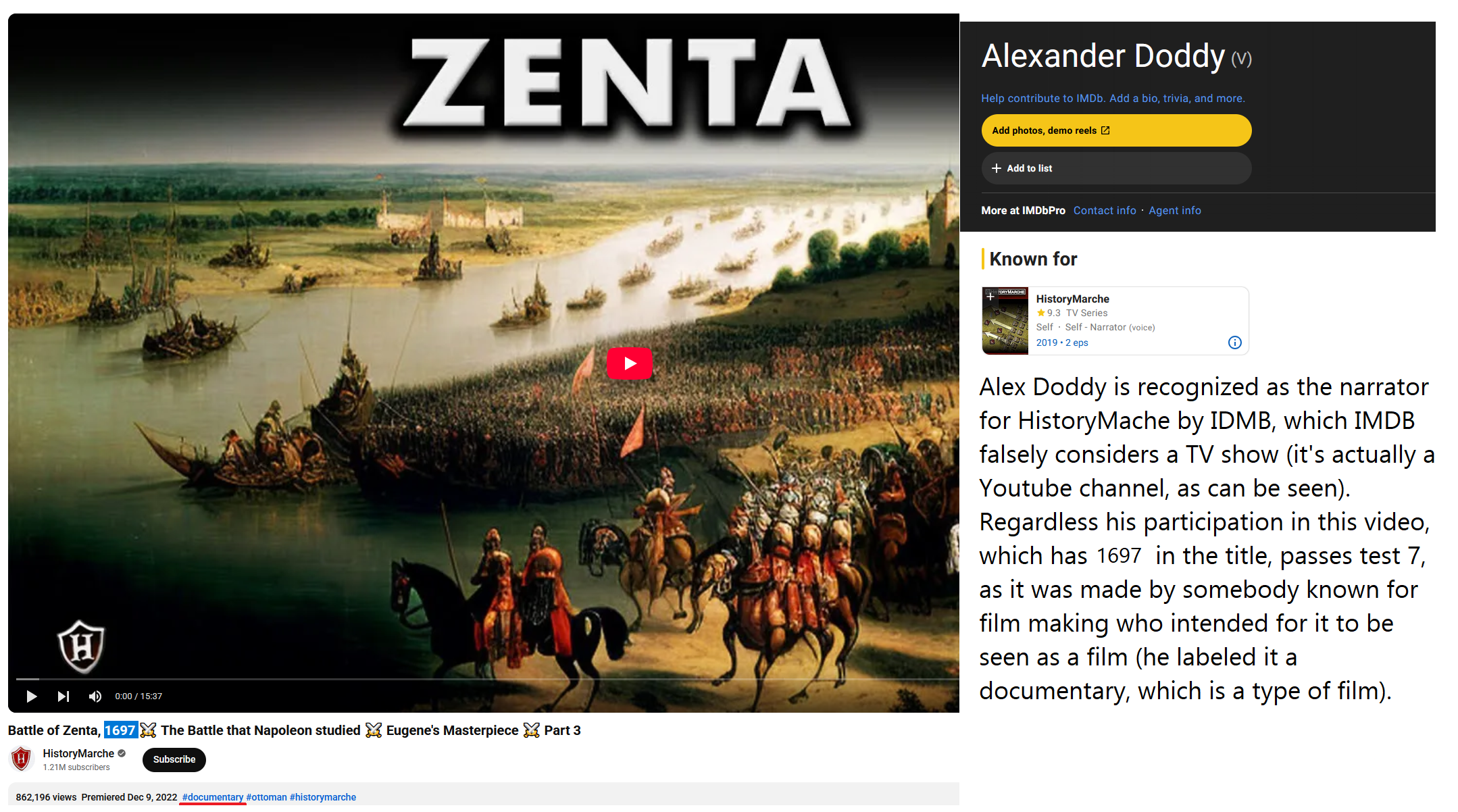Screen dimensions: 1458x812
Task: Click Help contribute to IMDb link
Action: click(1113, 99)
